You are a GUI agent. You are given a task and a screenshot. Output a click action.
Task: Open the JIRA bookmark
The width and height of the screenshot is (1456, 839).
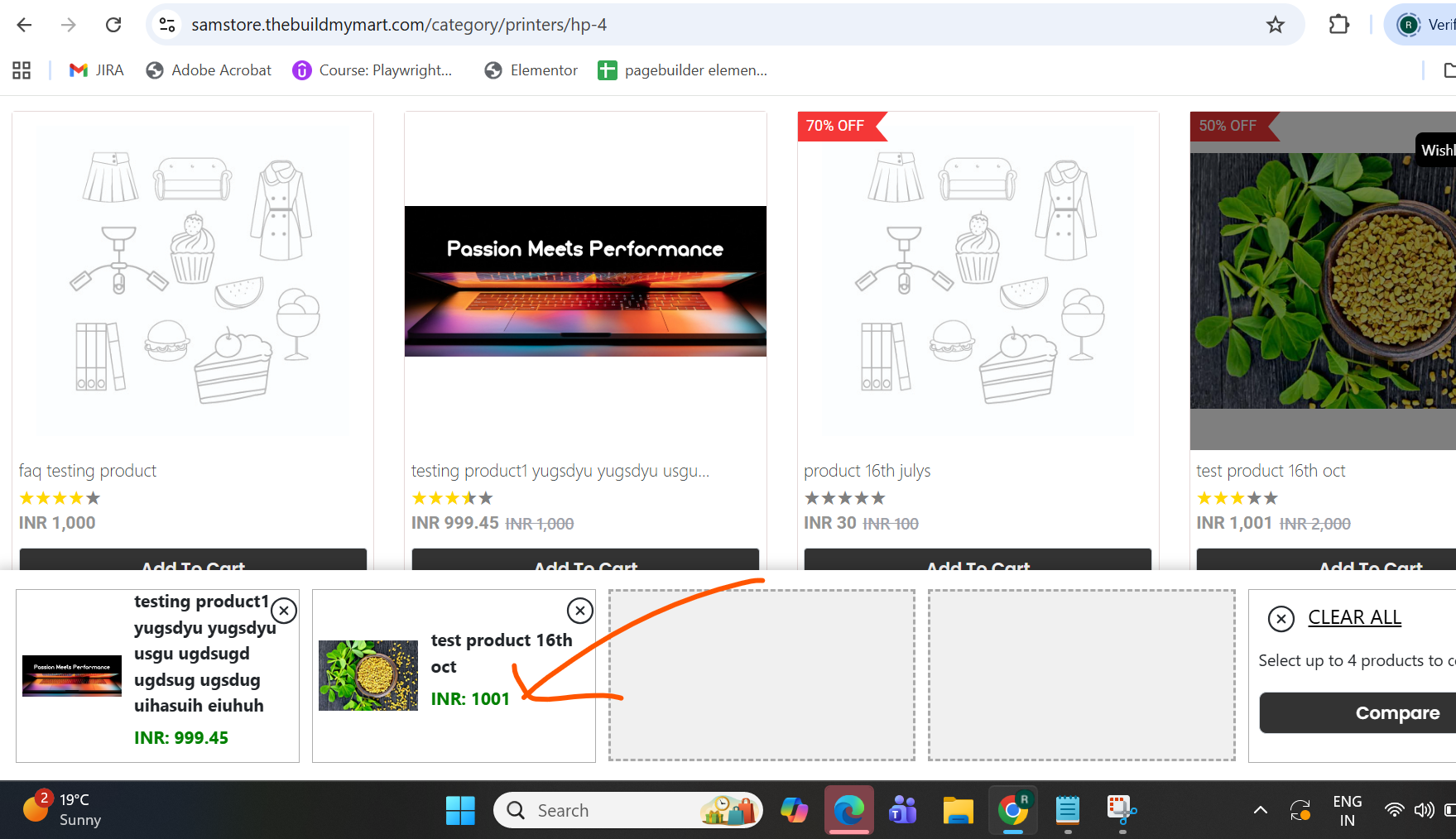pos(97,70)
